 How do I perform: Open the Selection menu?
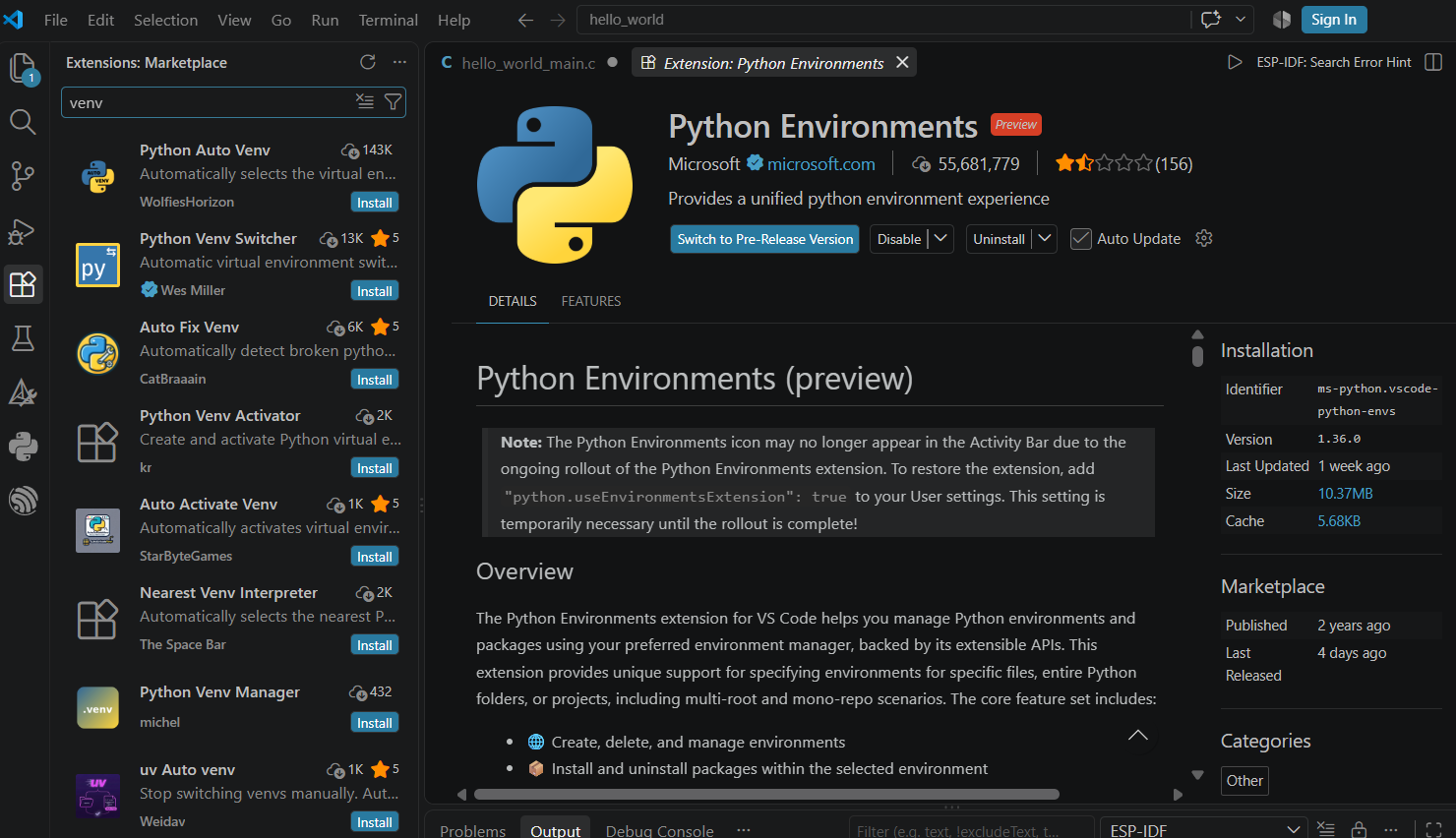coord(165,20)
